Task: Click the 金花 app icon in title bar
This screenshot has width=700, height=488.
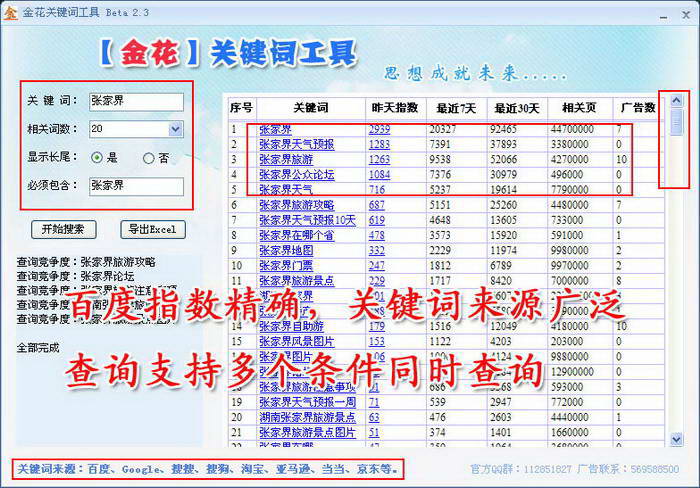Action: tap(11, 9)
